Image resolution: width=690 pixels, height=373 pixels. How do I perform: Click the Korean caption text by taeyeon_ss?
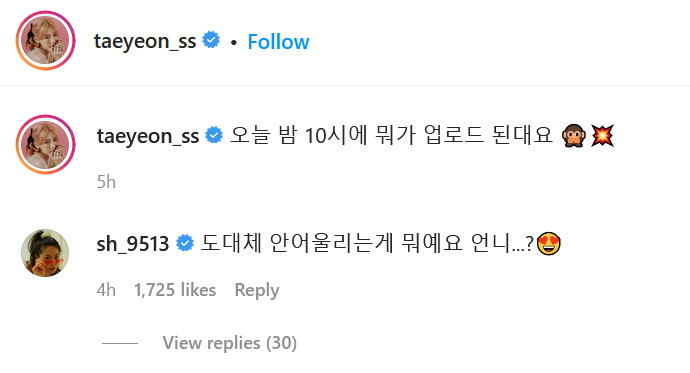391,135
